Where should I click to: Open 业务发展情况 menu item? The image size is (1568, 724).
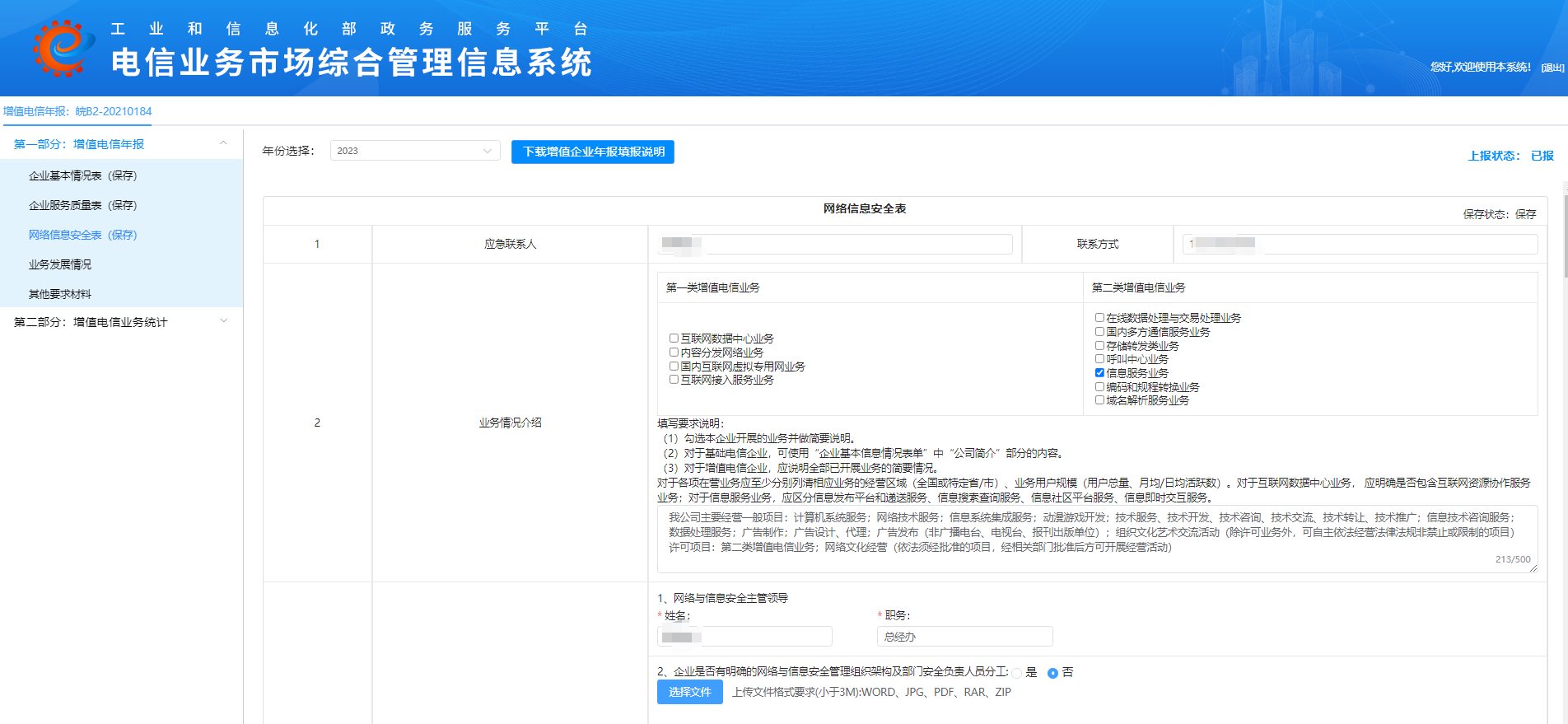(x=60, y=264)
